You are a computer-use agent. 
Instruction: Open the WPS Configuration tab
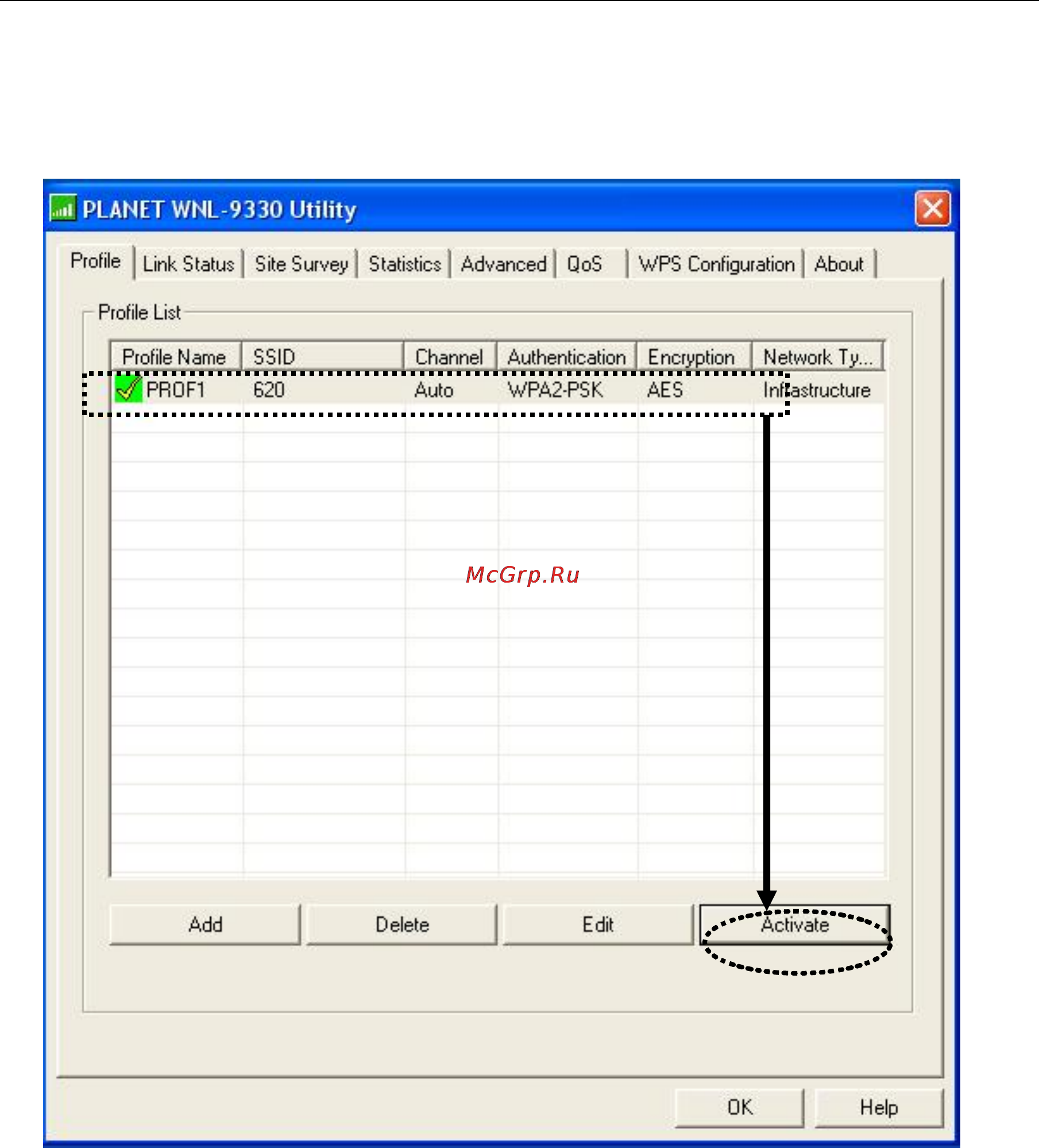716,264
